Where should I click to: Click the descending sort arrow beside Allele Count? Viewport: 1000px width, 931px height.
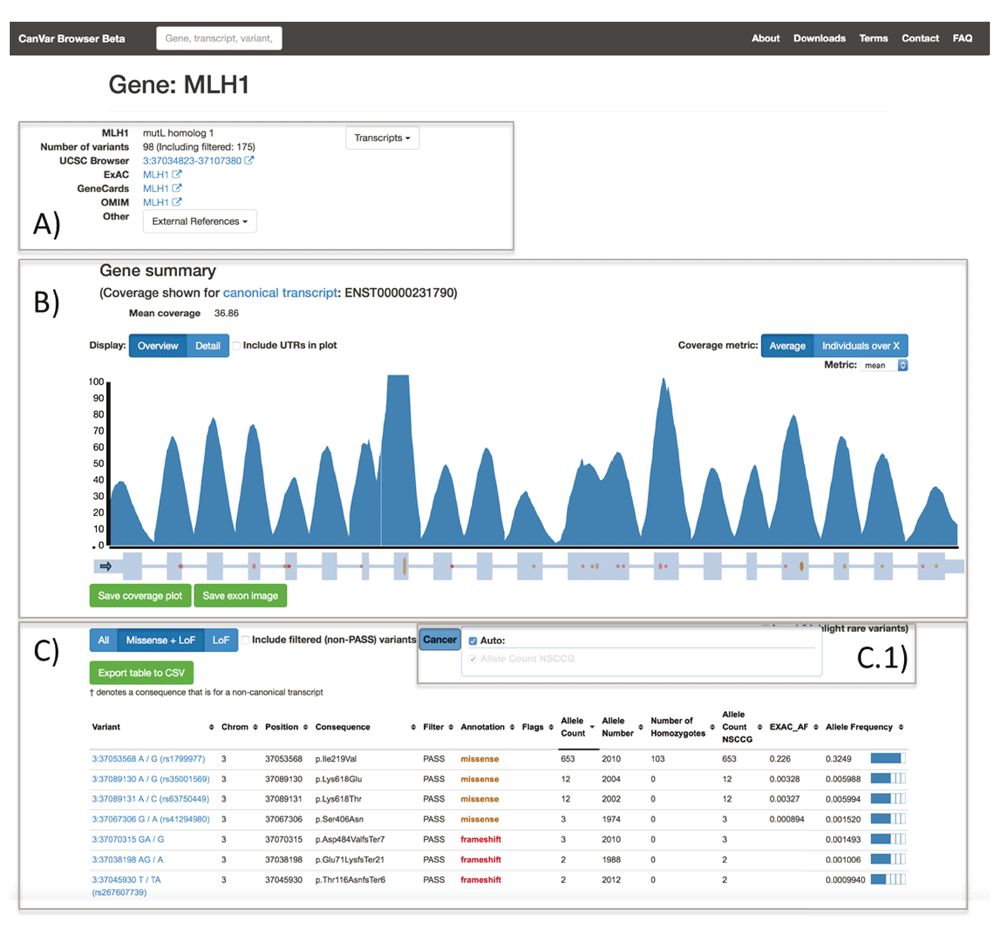pos(592,727)
